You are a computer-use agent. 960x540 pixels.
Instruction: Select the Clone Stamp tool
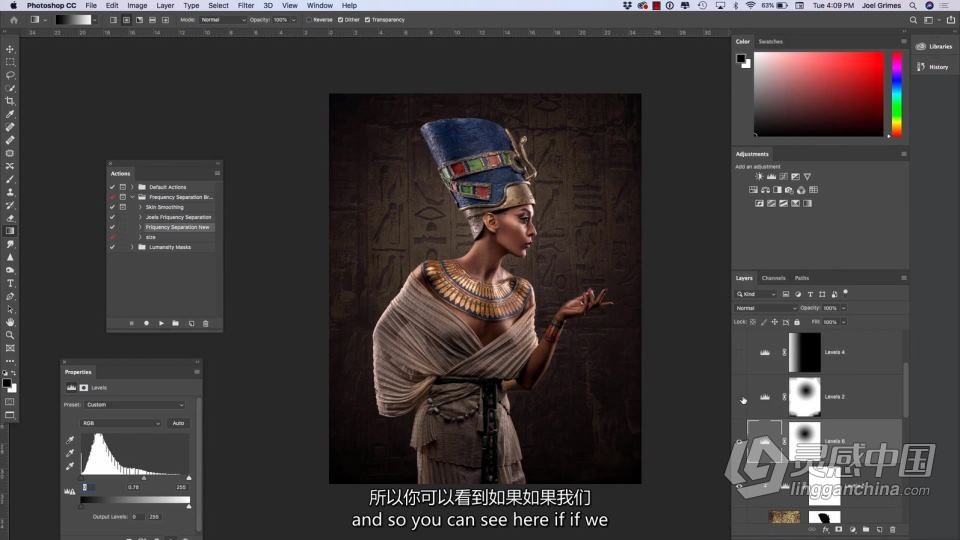pos(10,192)
